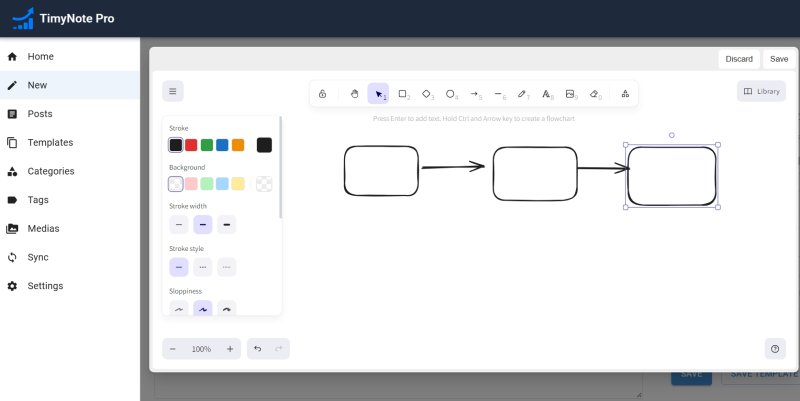Pick the red stroke color swatch
Screen dimensions: 800x401
tap(191, 145)
